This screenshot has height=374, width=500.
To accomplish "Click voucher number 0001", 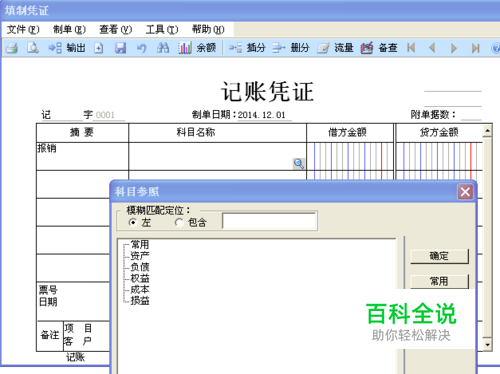I will 105,115.
